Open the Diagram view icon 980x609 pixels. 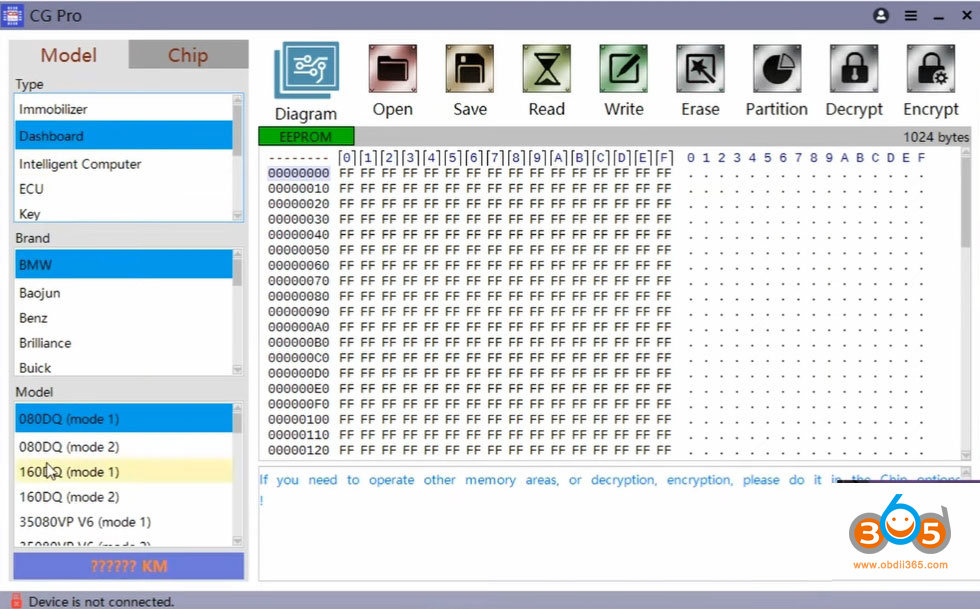pos(305,71)
